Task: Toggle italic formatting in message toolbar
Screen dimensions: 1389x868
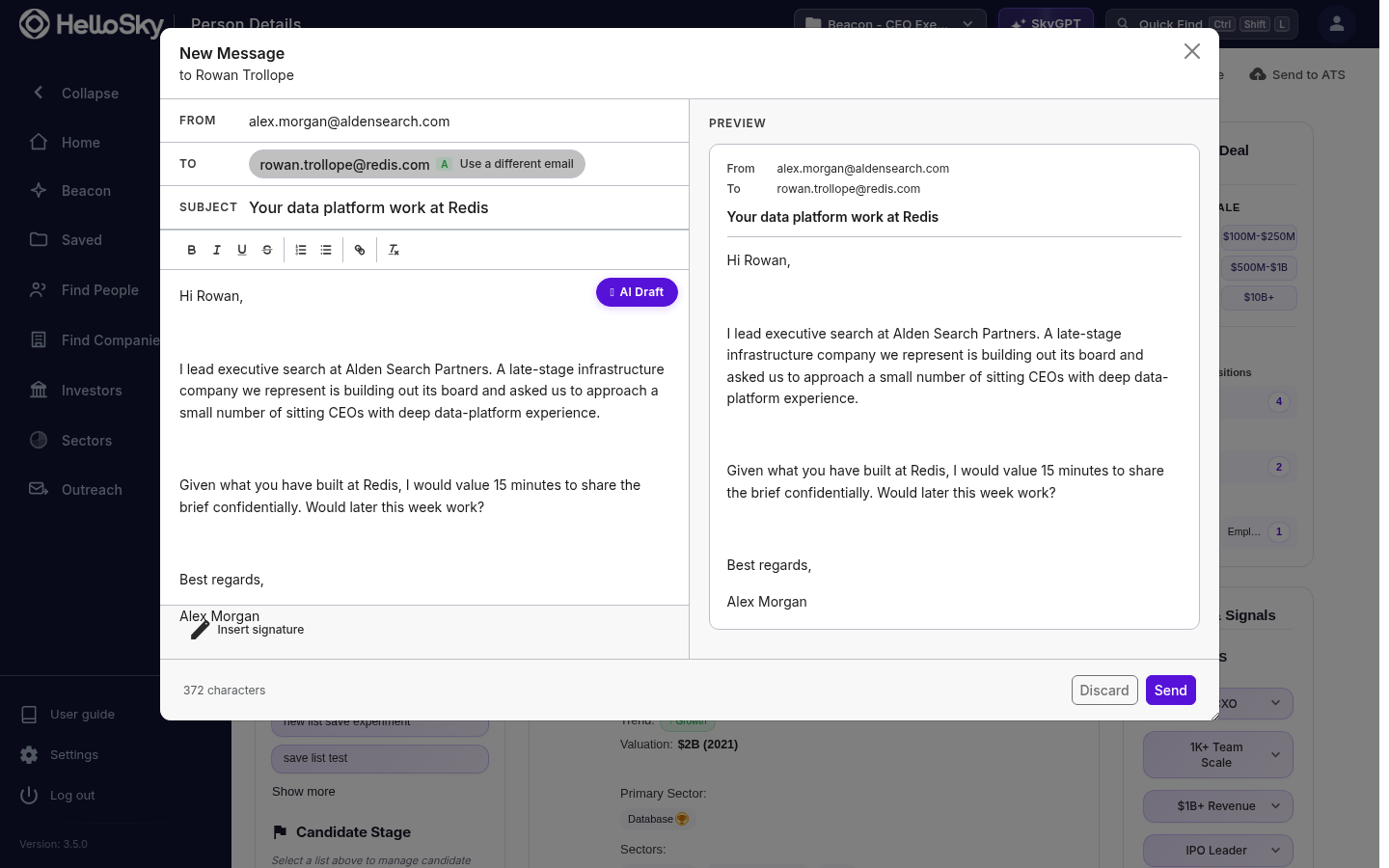Action: (217, 250)
